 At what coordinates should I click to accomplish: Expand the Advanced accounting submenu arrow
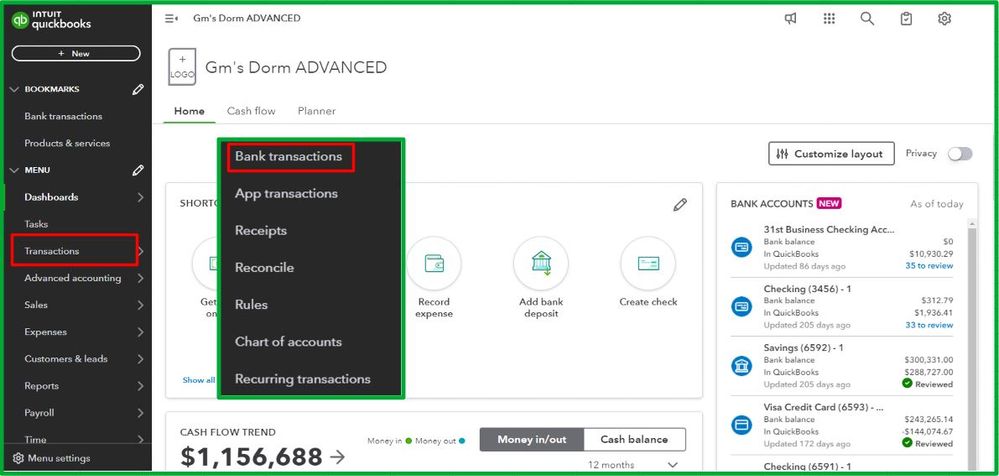pyautogui.click(x=140, y=278)
